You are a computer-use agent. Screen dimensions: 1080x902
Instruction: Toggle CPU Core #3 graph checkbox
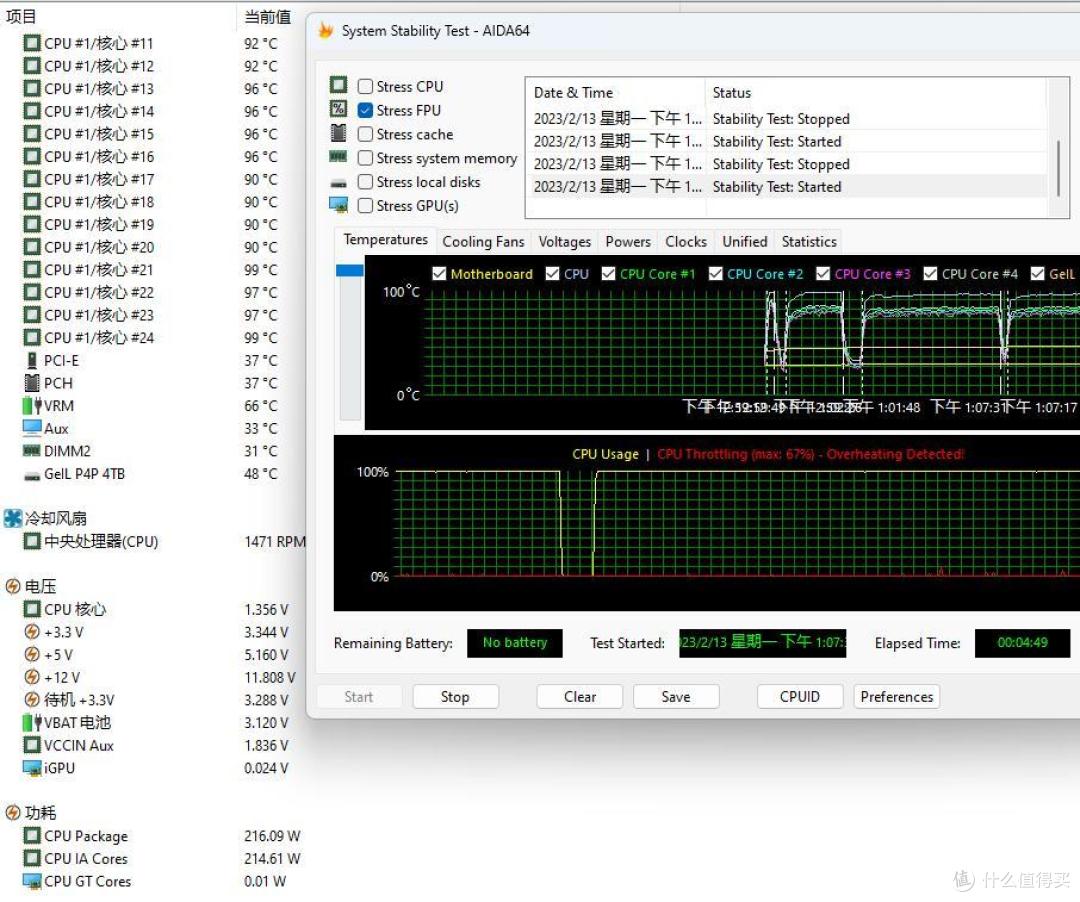click(x=822, y=273)
